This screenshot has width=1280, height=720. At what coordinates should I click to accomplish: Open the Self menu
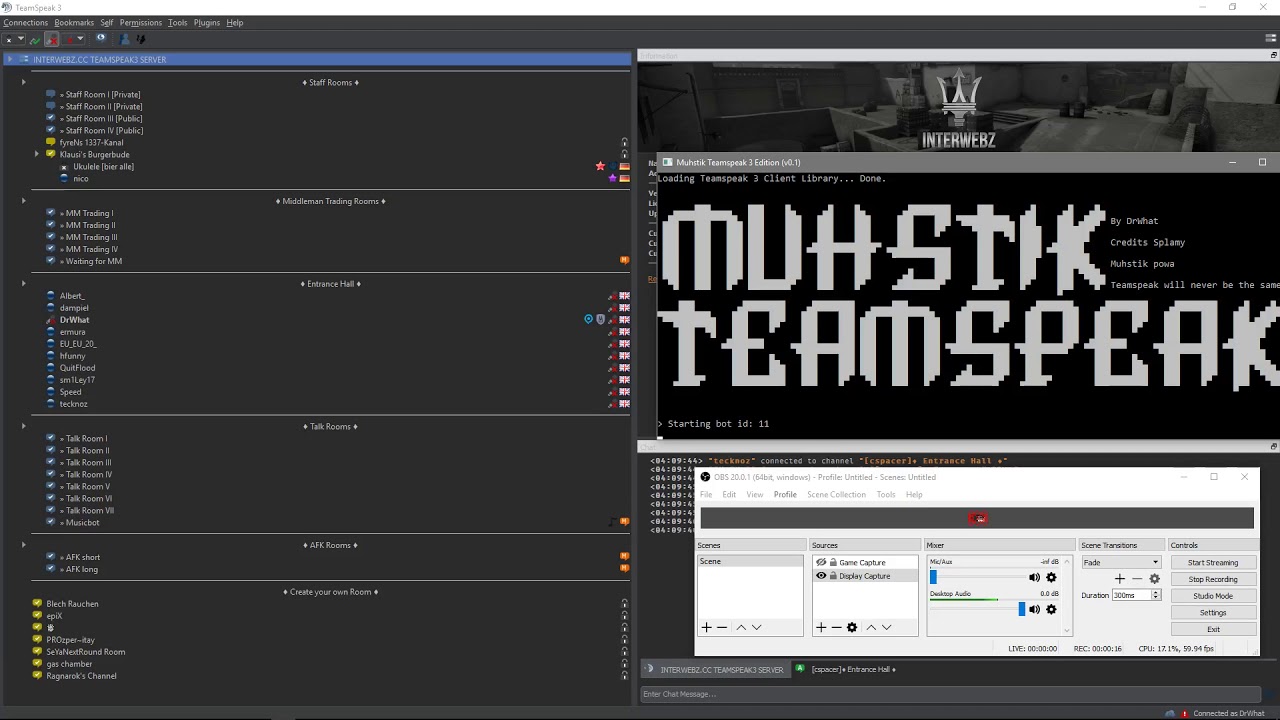(x=107, y=22)
